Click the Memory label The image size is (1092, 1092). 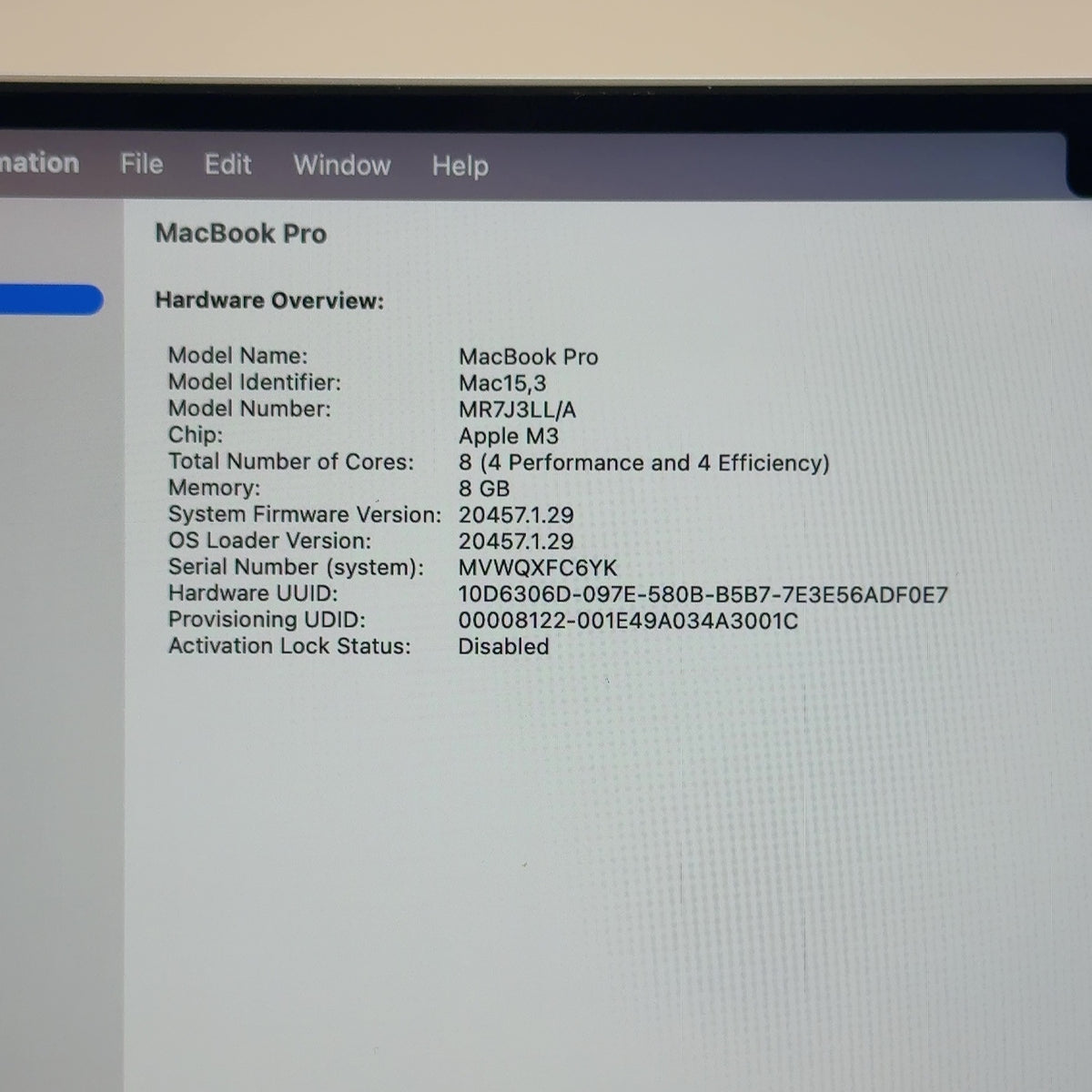tap(214, 488)
